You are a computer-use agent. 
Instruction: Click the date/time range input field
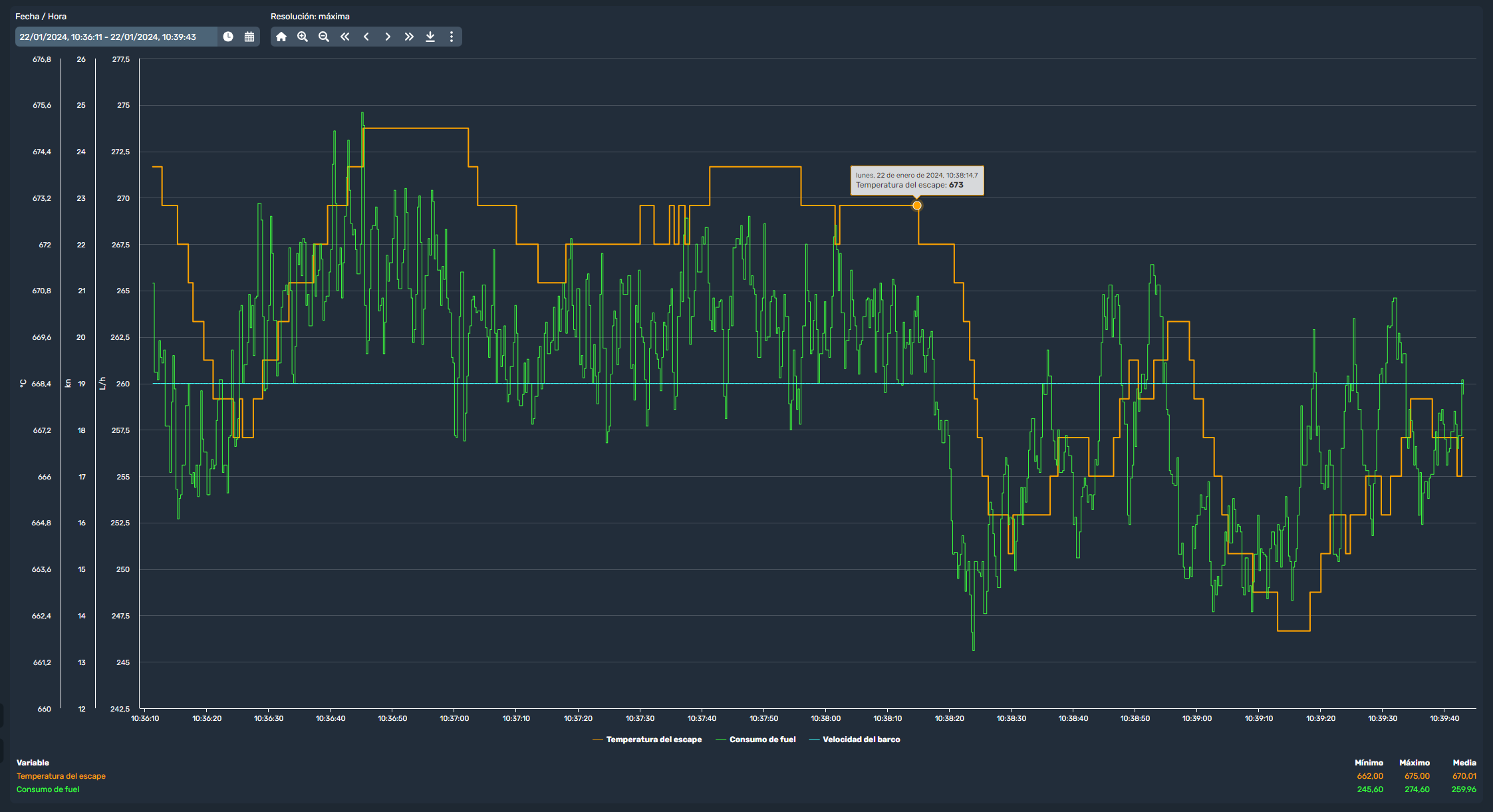click(116, 37)
